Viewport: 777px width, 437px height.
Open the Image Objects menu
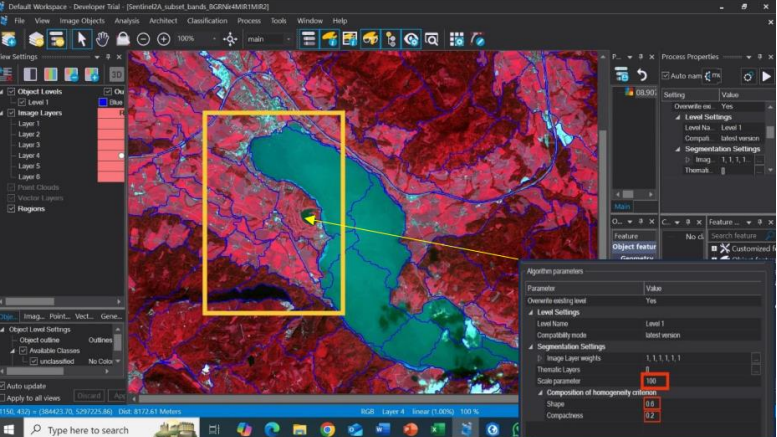[82, 21]
